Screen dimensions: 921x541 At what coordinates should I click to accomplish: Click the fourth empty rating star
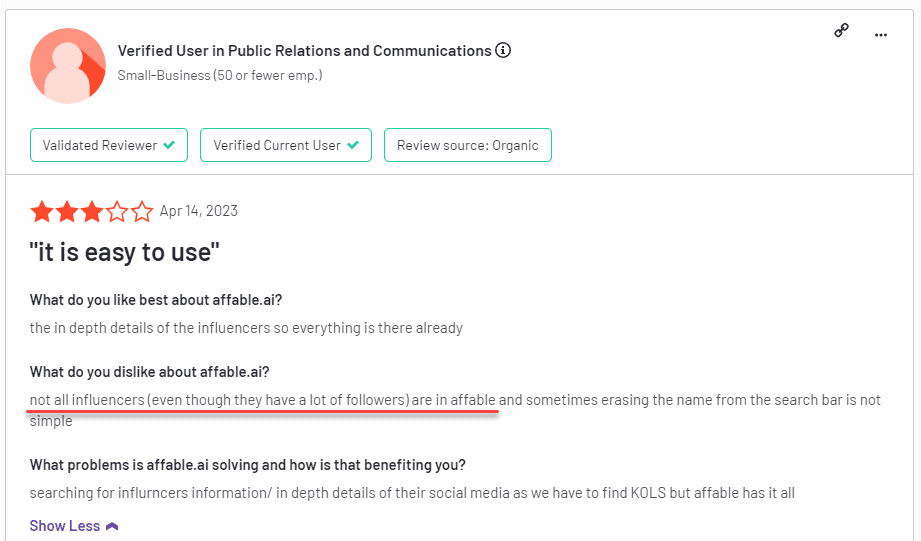tap(117, 212)
